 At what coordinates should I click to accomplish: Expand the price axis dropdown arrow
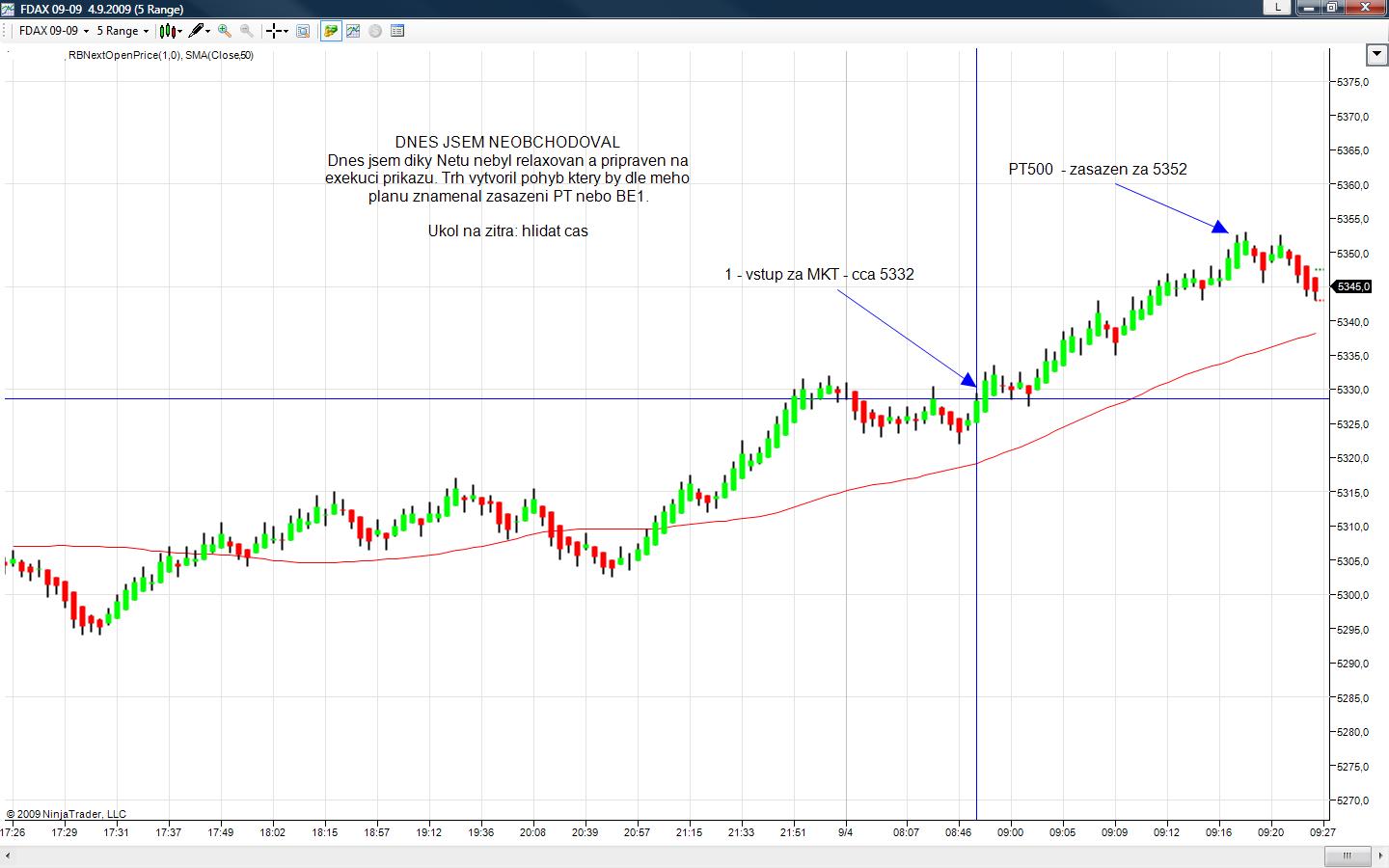coord(1376,53)
